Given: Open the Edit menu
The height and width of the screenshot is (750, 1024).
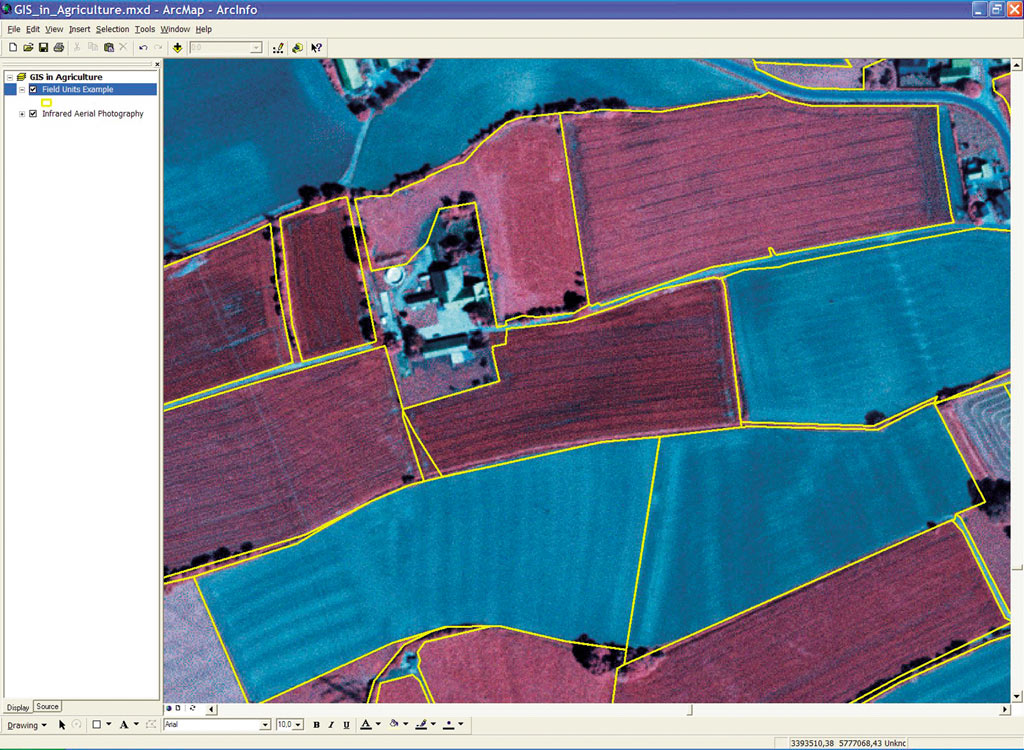Looking at the screenshot, I should click(x=33, y=29).
